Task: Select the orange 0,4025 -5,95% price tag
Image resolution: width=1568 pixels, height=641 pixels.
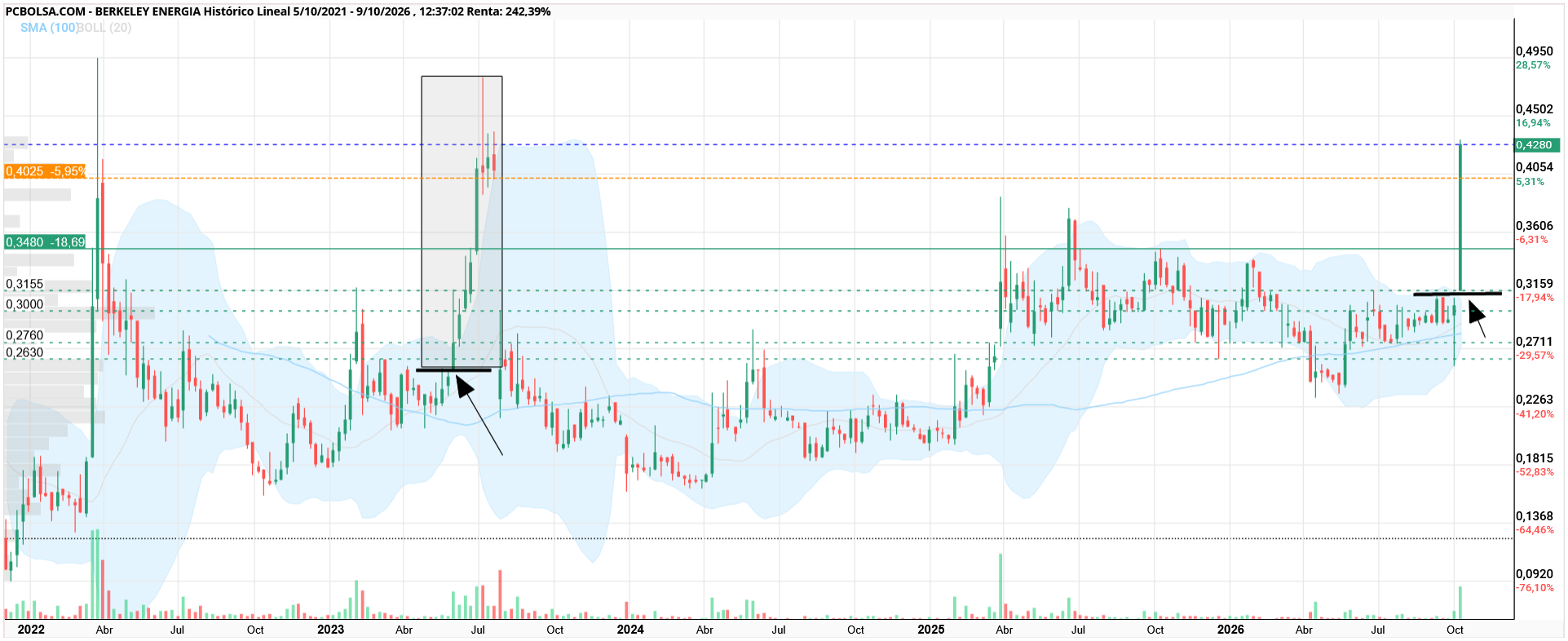Action: click(x=45, y=171)
